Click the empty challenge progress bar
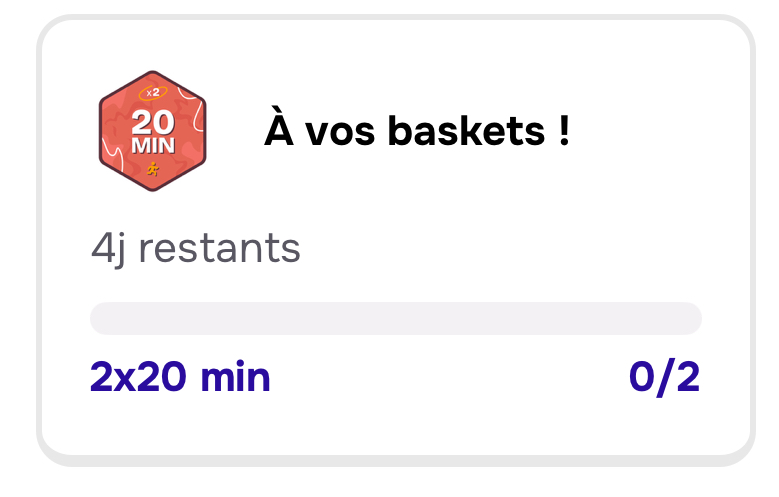Viewport: 779px width, 497px height. [x=396, y=318]
